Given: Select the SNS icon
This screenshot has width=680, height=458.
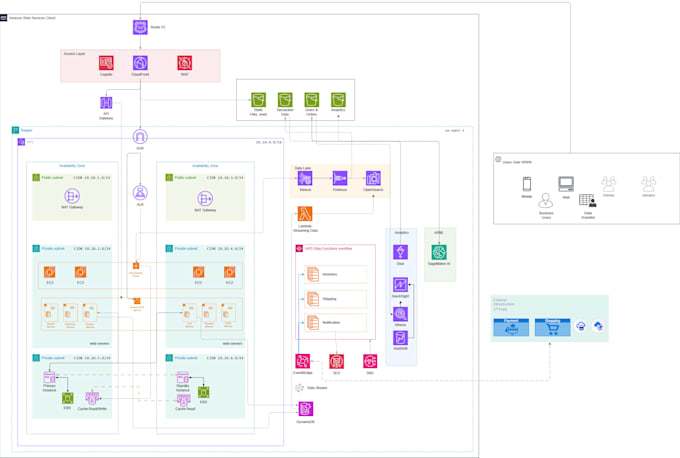Looking at the screenshot, I should coord(370,361).
